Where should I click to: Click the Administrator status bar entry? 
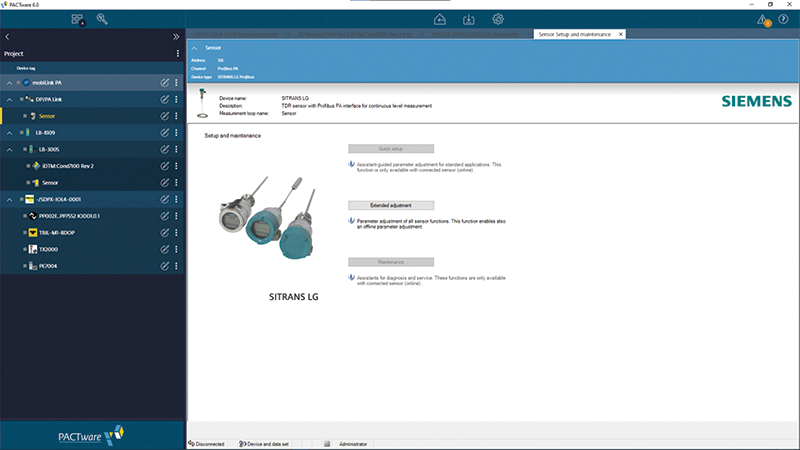[x=353, y=444]
